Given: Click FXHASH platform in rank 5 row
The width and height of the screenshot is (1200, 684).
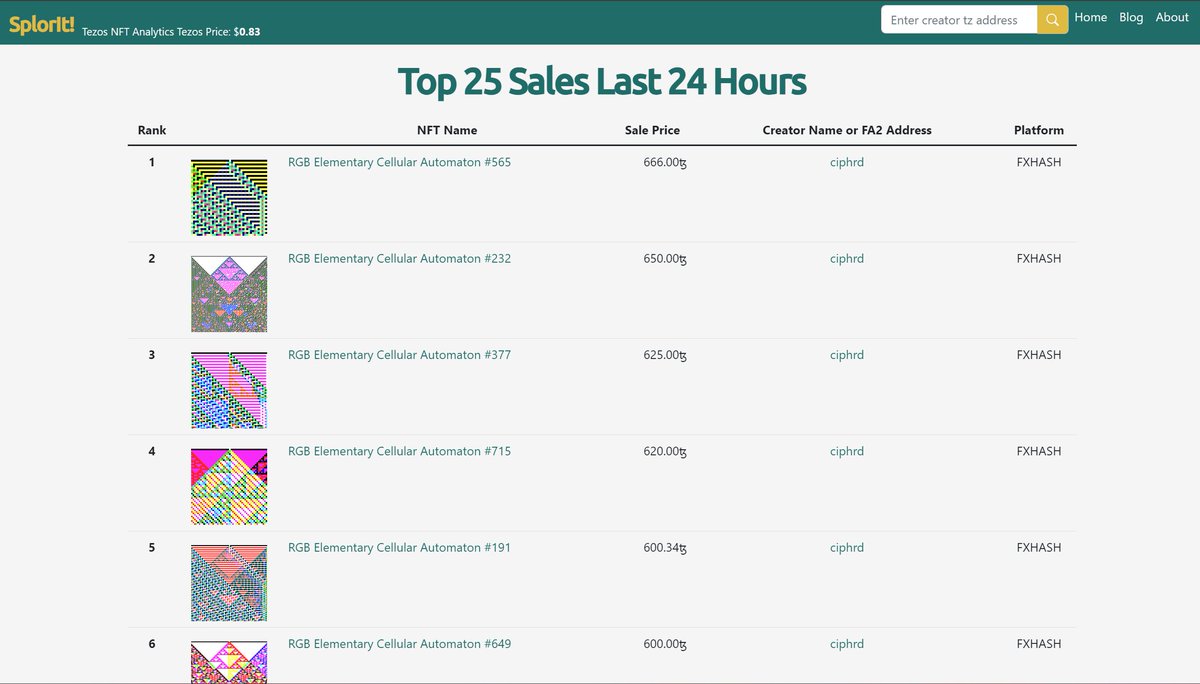Looking at the screenshot, I should [x=1039, y=547].
